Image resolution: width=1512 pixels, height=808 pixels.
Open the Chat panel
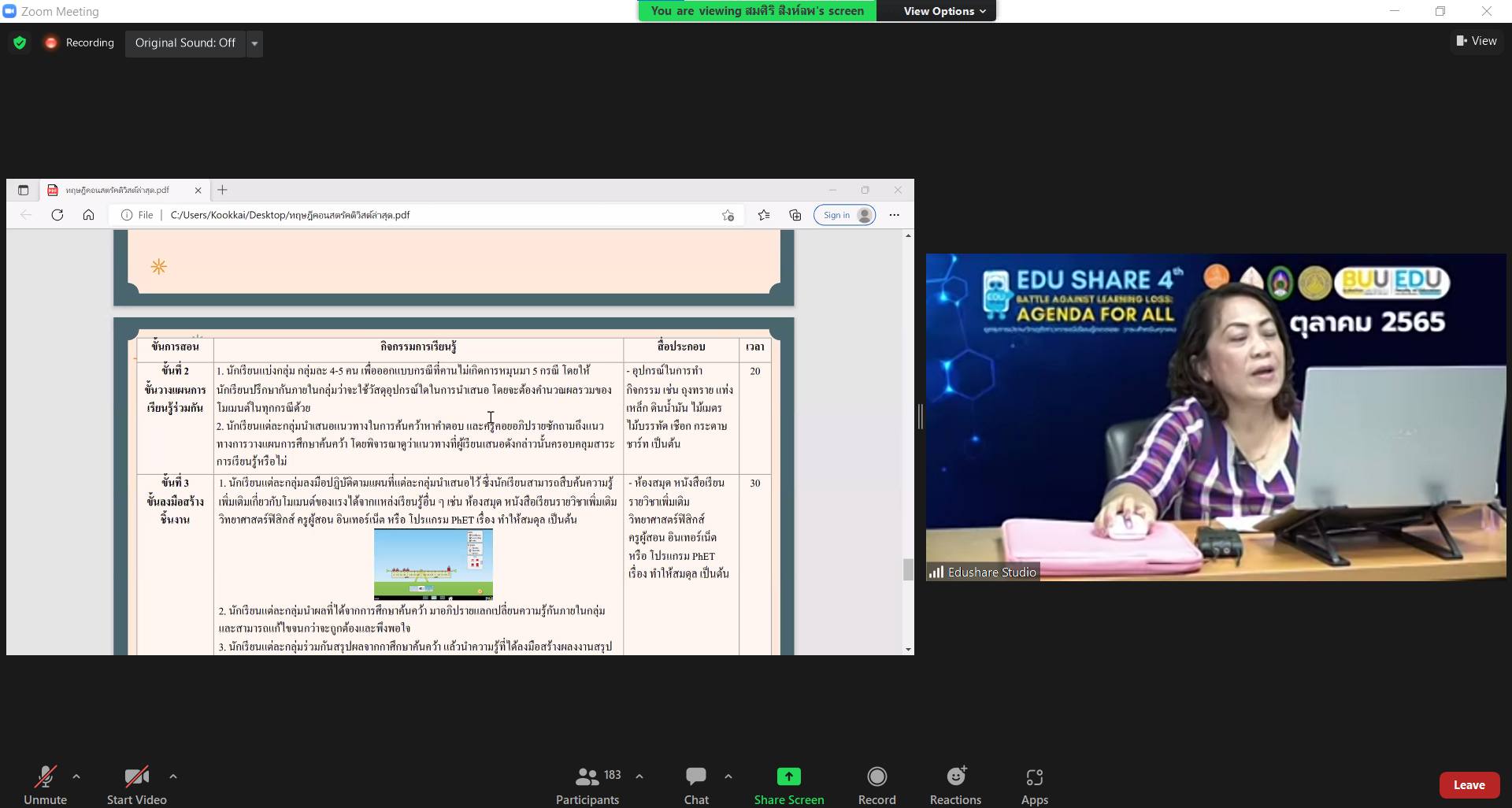pos(696,786)
